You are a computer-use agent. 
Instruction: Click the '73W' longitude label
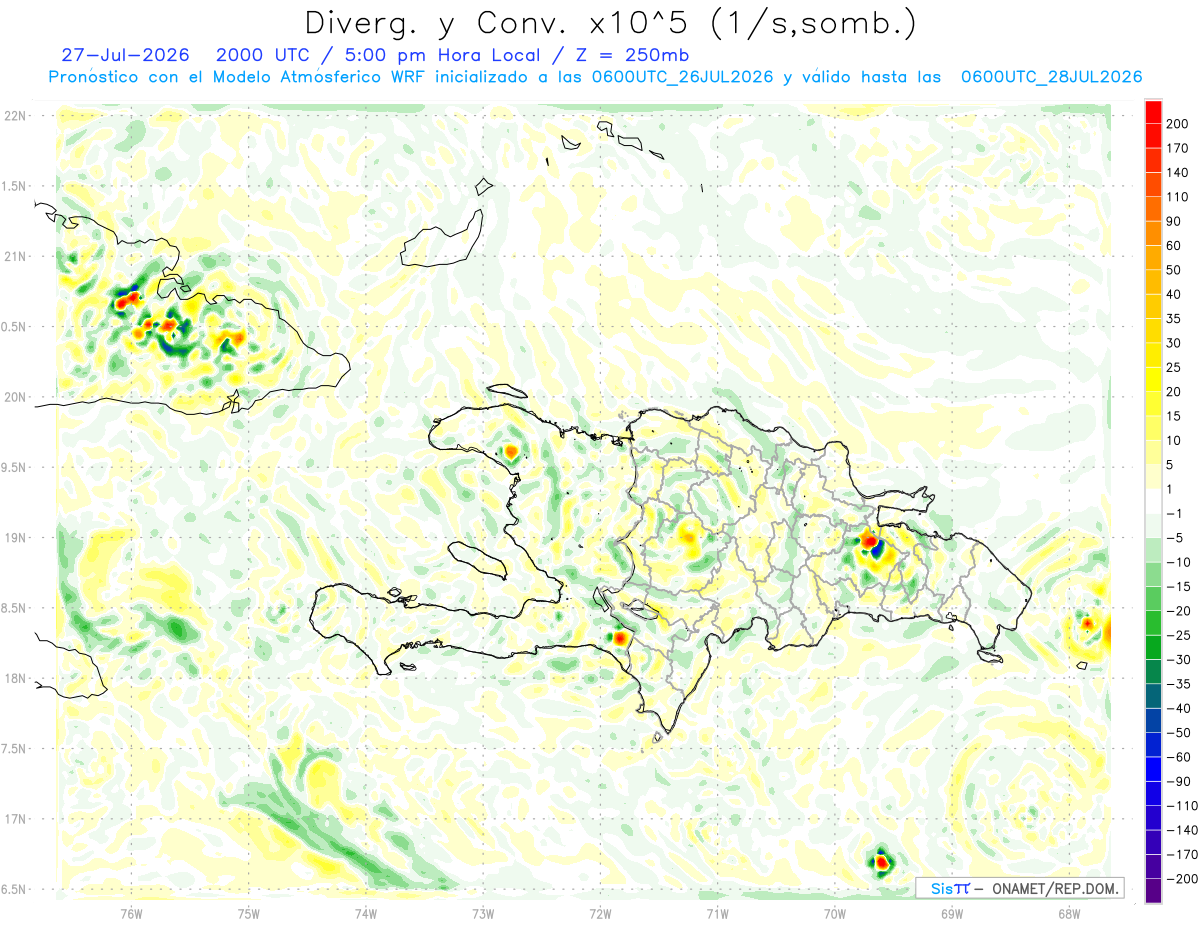pos(483,913)
